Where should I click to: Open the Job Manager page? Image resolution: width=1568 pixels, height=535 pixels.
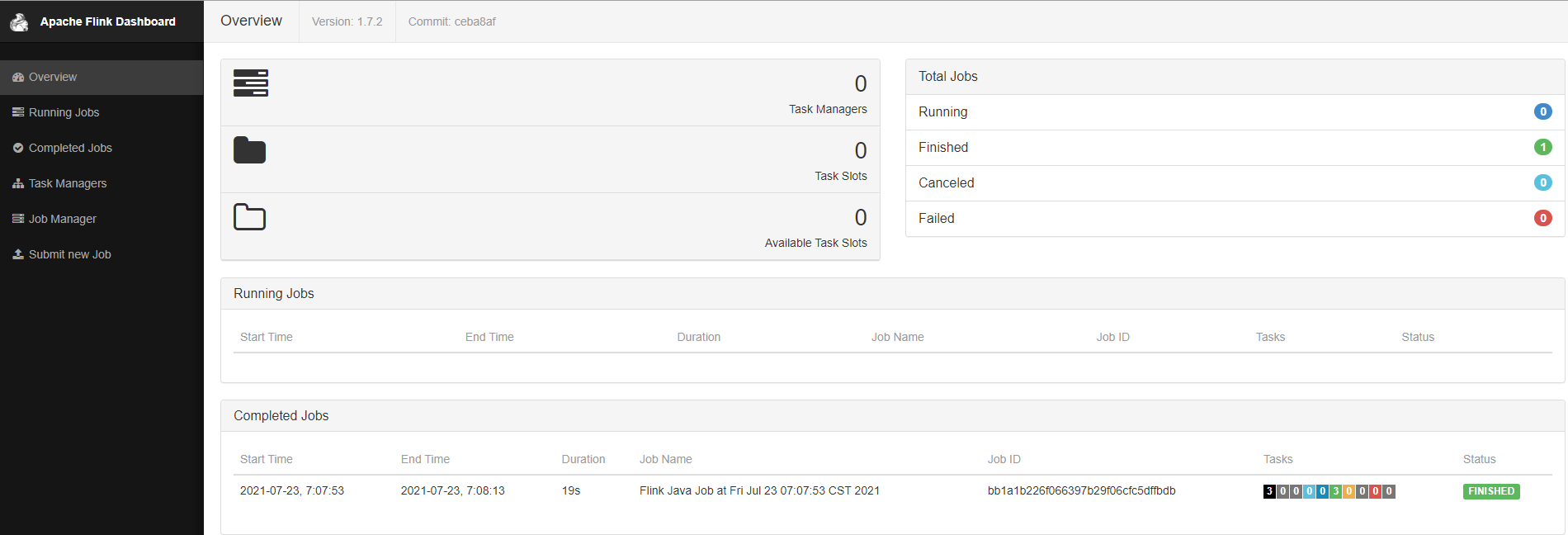(x=102, y=219)
